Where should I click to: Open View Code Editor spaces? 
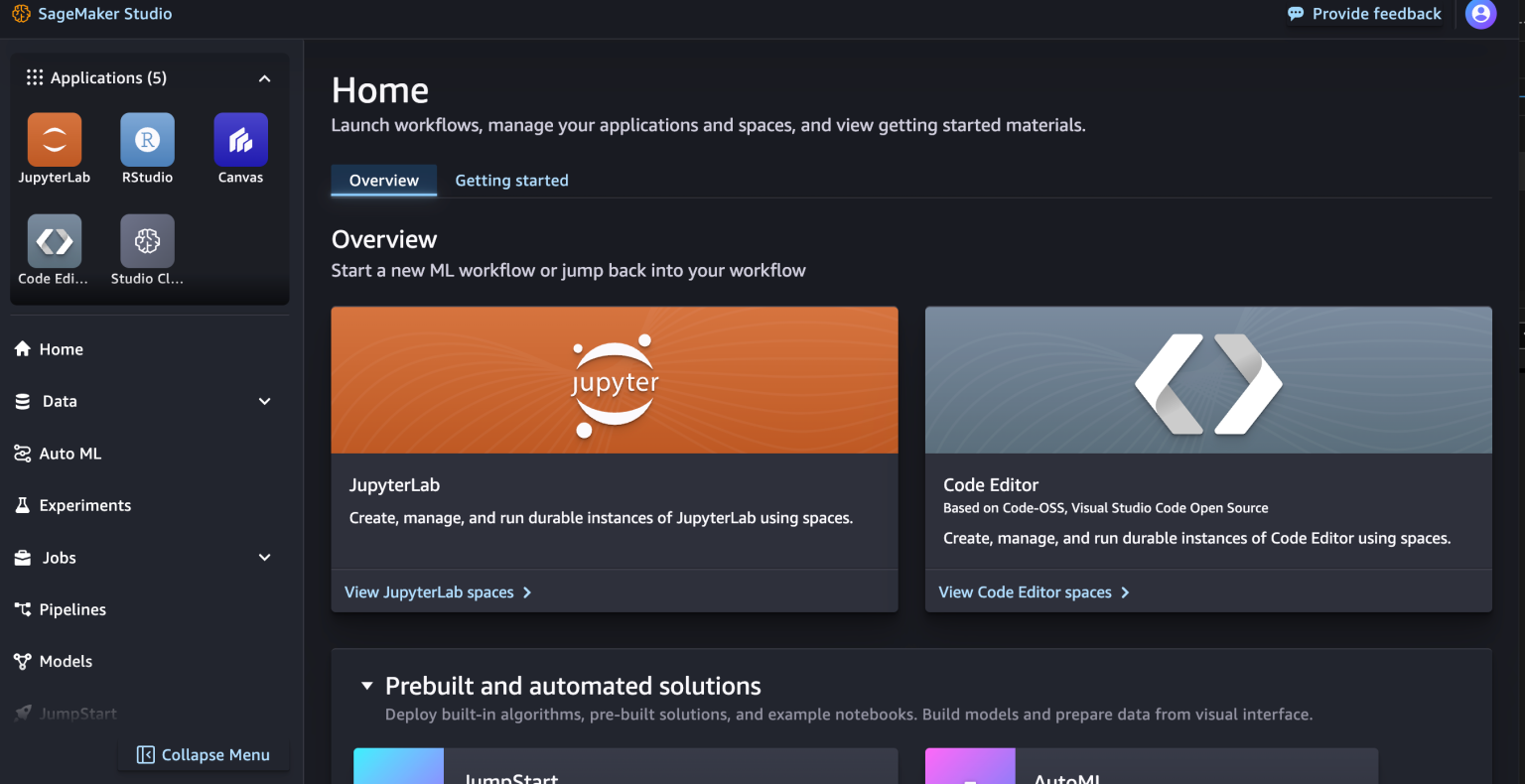click(1025, 591)
